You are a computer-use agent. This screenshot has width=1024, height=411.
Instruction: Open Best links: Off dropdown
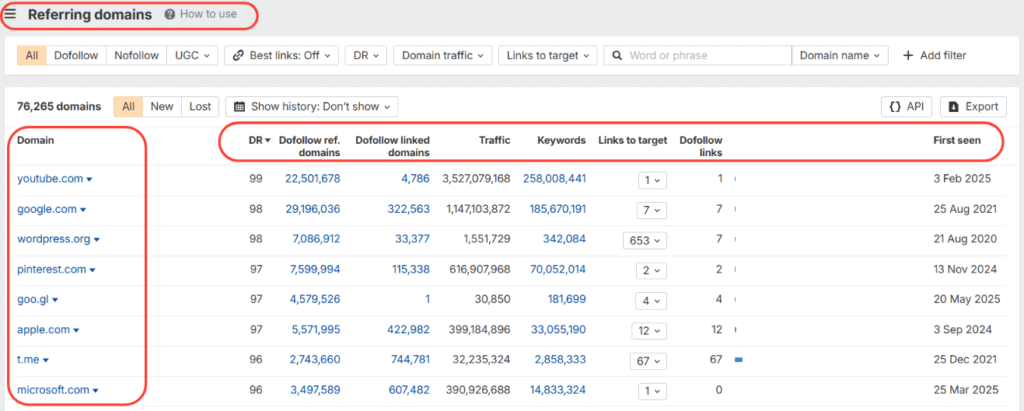[281, 56]
